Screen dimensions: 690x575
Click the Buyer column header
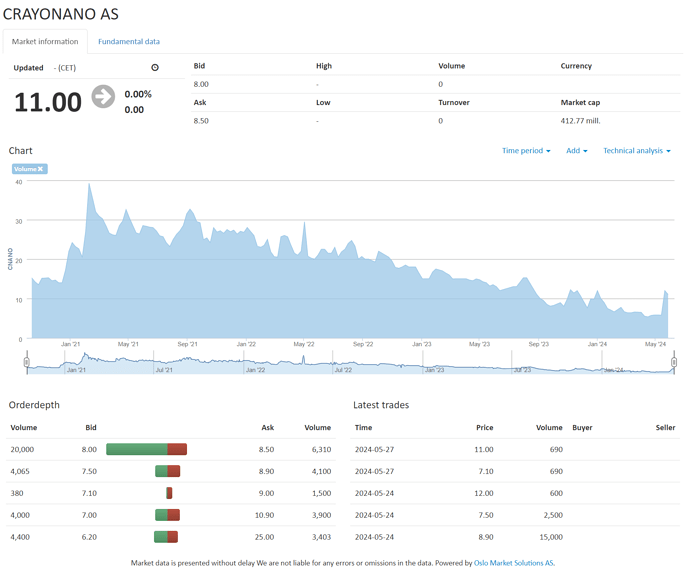(x=582, y=427)
